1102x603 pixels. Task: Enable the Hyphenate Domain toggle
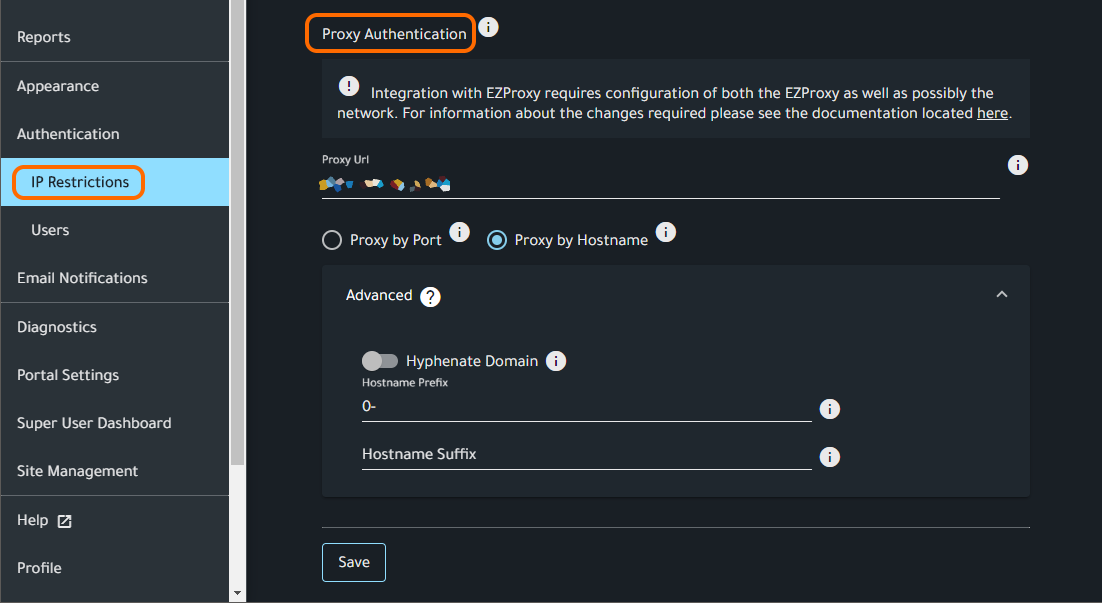click(x=380, y=361)
